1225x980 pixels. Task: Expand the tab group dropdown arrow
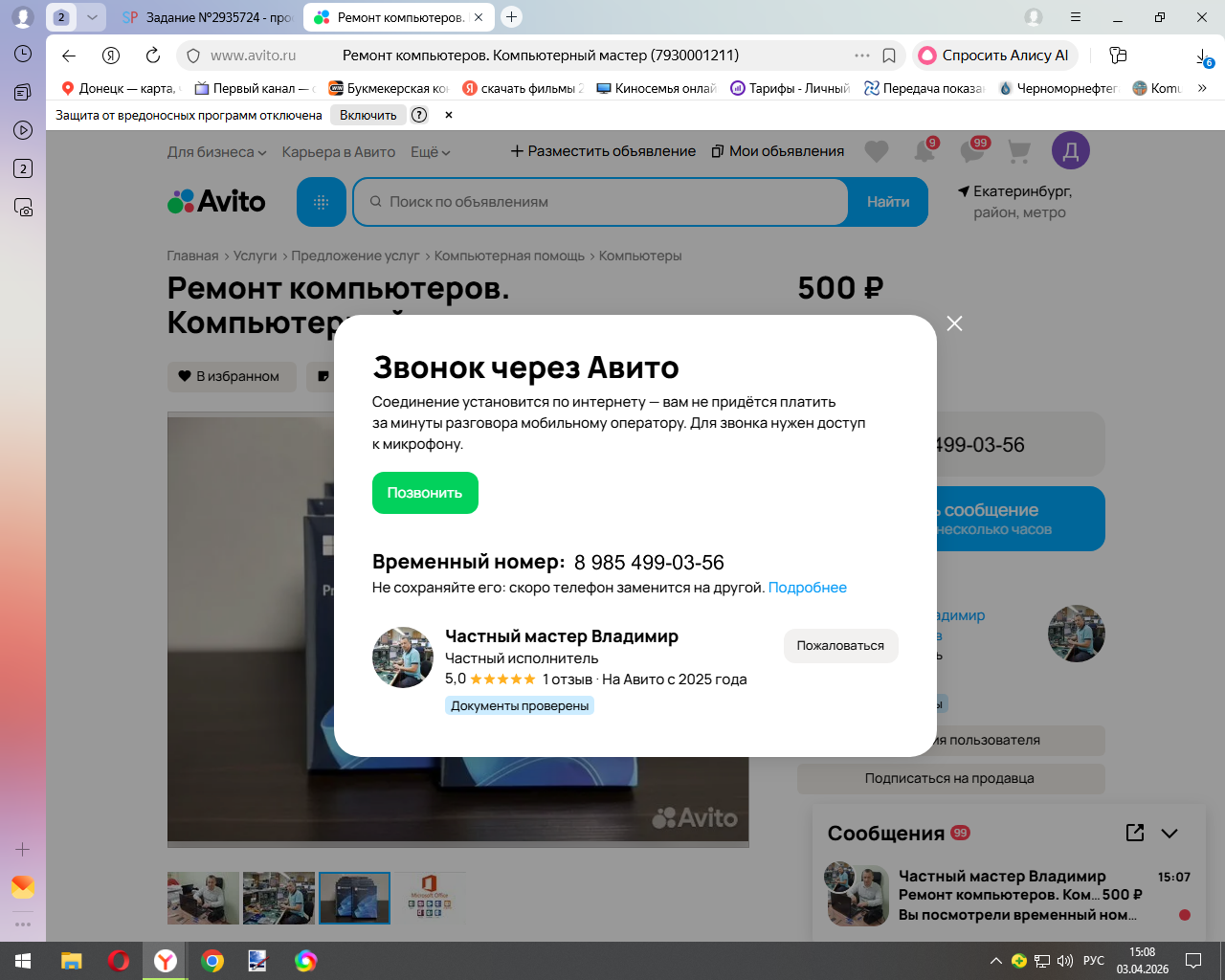[92, 17]
